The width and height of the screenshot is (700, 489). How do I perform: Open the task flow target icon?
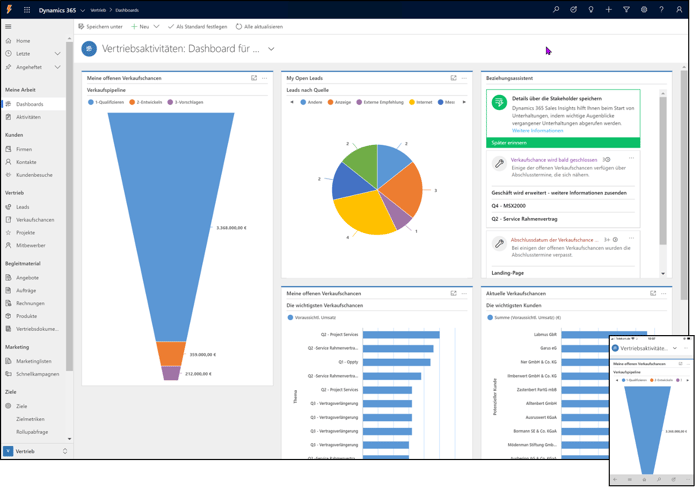pos(574,9)
